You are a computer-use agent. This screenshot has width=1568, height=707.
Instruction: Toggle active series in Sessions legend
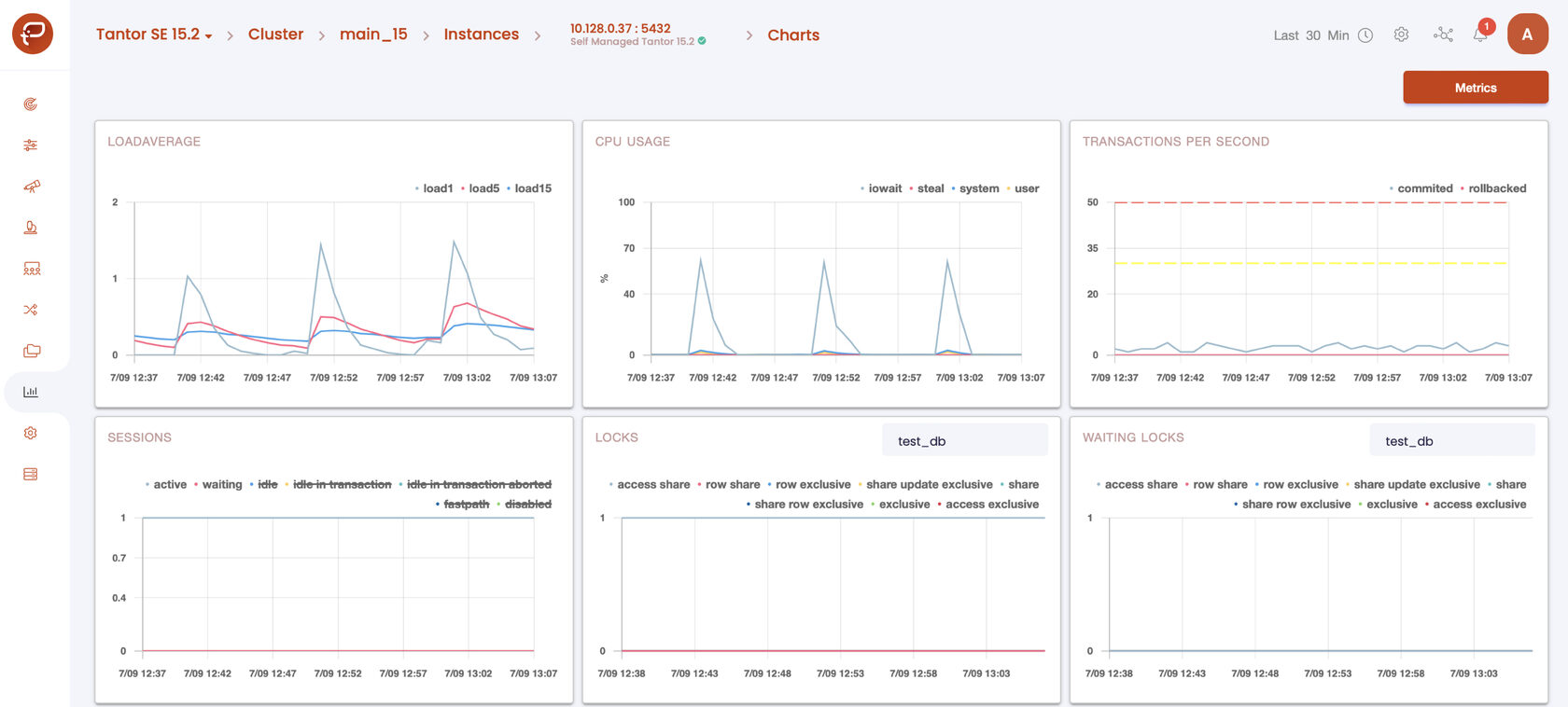coord(166,485)
